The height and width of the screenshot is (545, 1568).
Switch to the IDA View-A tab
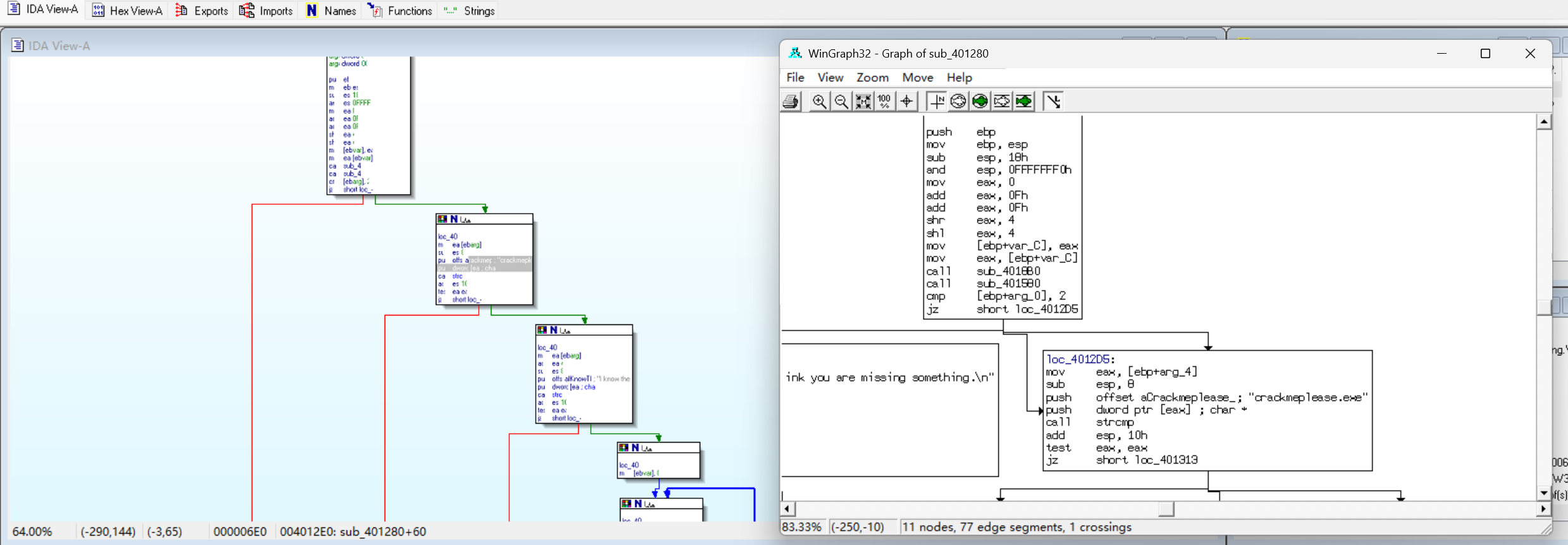coord(43,9)
